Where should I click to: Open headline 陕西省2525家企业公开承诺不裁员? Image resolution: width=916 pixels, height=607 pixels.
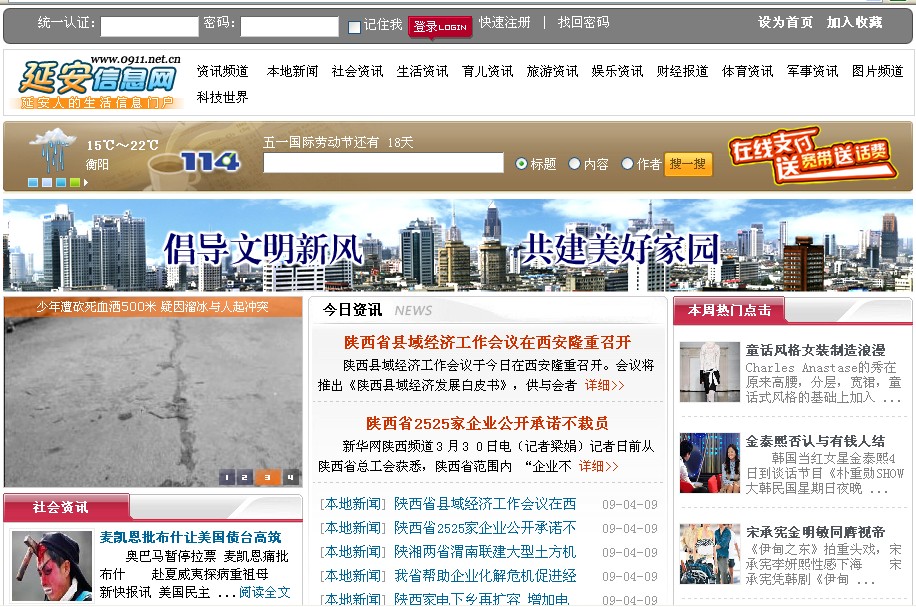pos(487,423)
